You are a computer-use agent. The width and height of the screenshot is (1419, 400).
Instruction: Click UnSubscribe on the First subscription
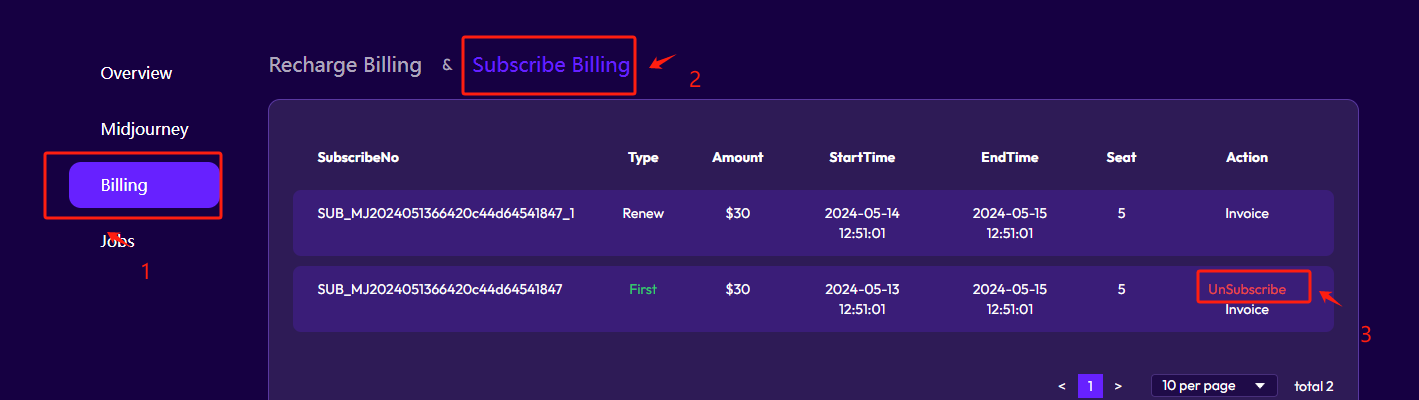(x=1247, y=289)
